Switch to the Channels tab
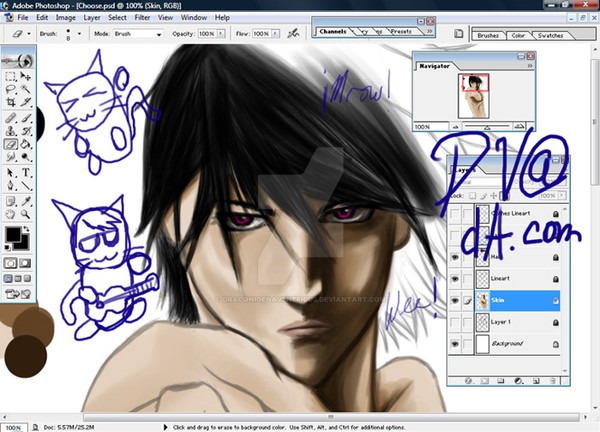 click(333, 31)
